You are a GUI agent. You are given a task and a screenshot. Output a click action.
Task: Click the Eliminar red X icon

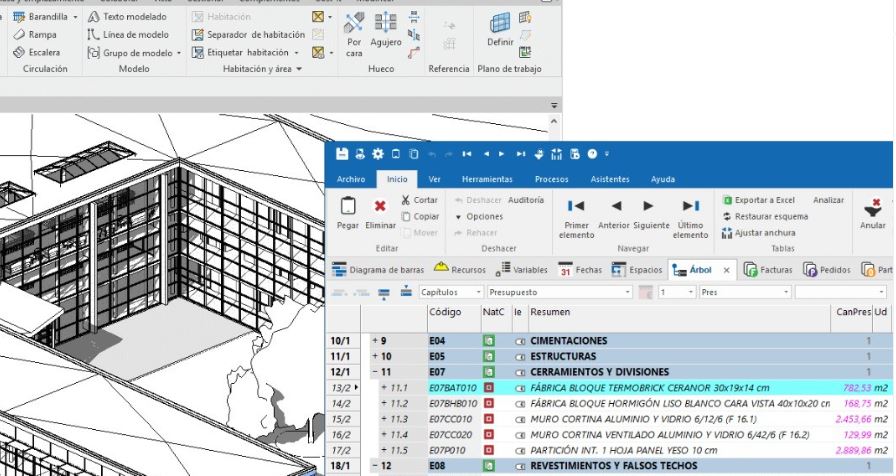(380, 207)
